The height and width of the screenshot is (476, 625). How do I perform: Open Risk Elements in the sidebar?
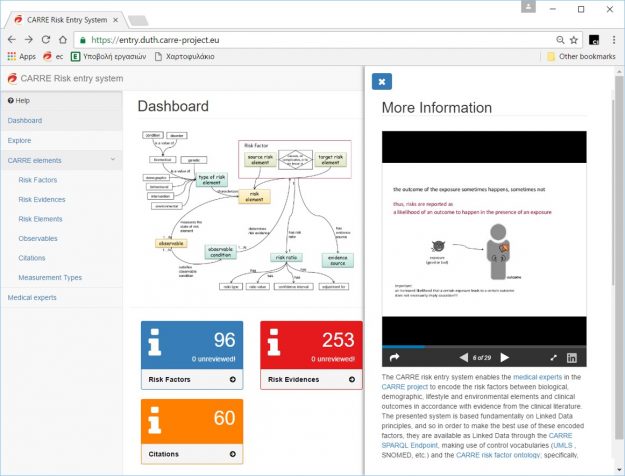(x=40, y=219)
